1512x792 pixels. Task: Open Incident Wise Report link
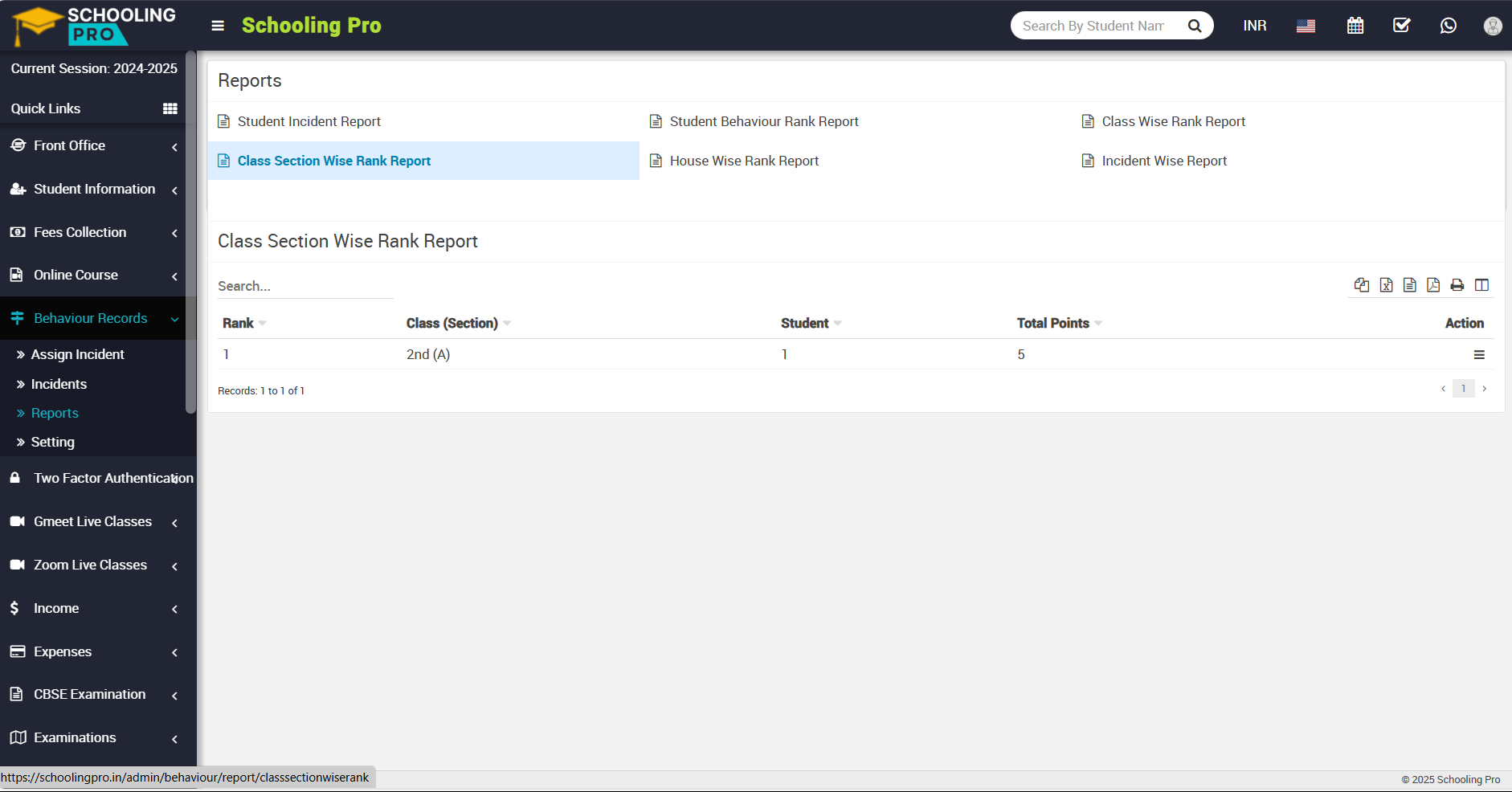(1164, 161)
